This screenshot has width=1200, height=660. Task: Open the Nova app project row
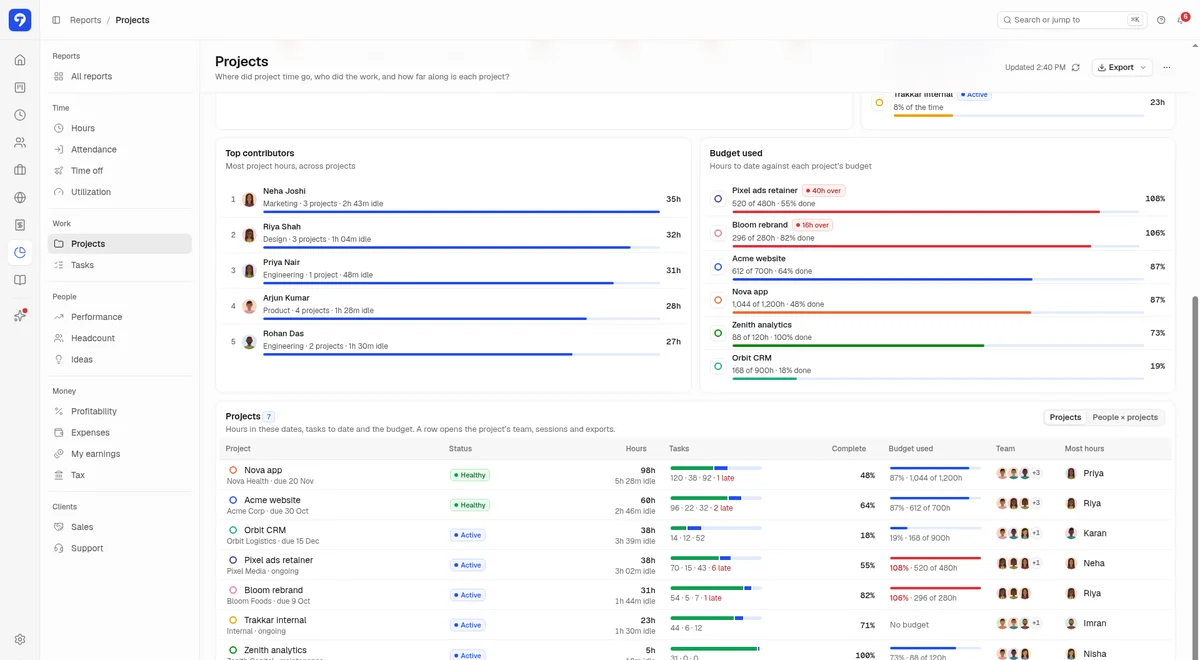[x=695, y=475]
